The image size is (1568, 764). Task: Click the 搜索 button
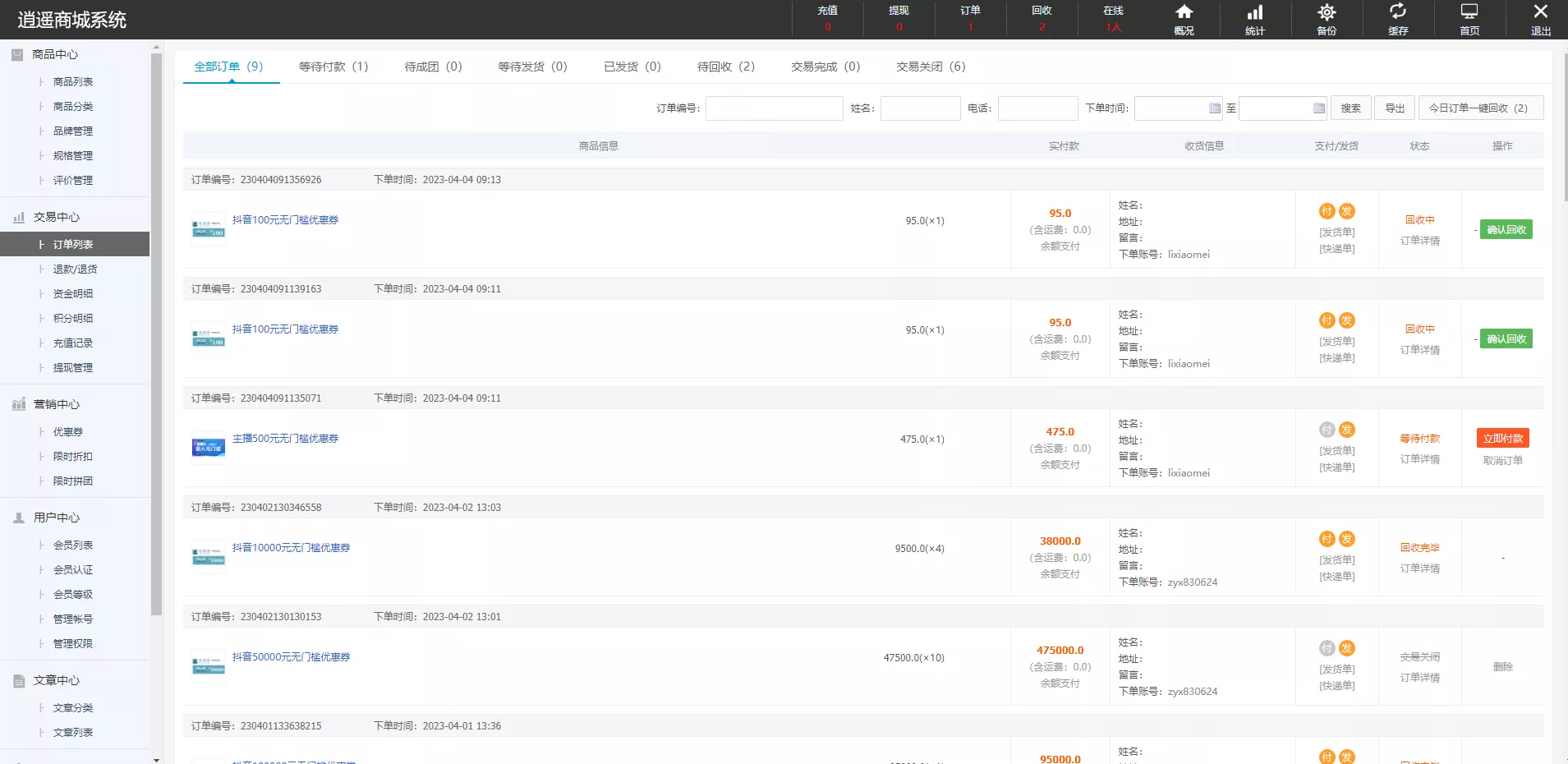[1350, 108]
